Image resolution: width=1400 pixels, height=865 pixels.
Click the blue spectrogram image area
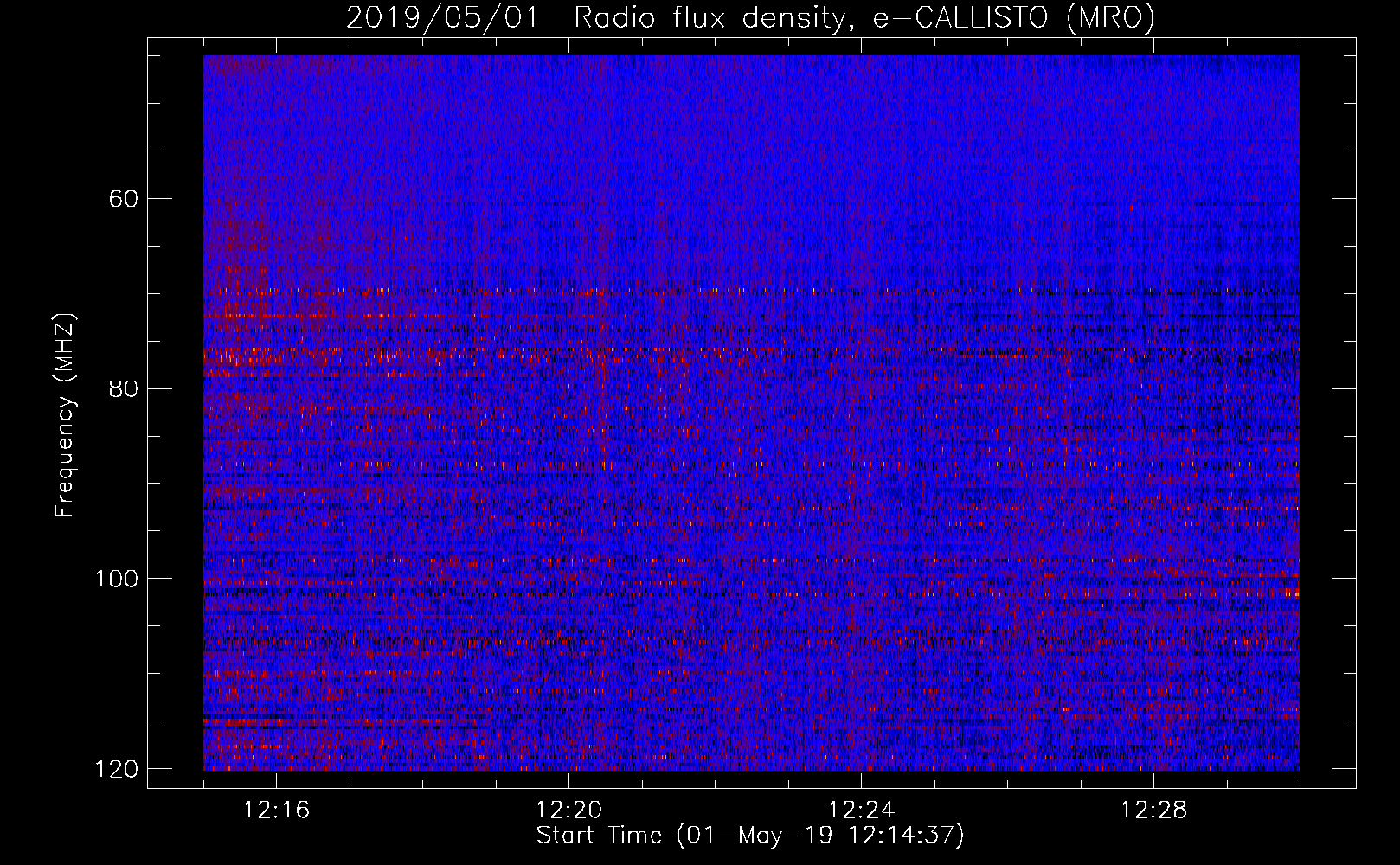(x=751, y=413)
